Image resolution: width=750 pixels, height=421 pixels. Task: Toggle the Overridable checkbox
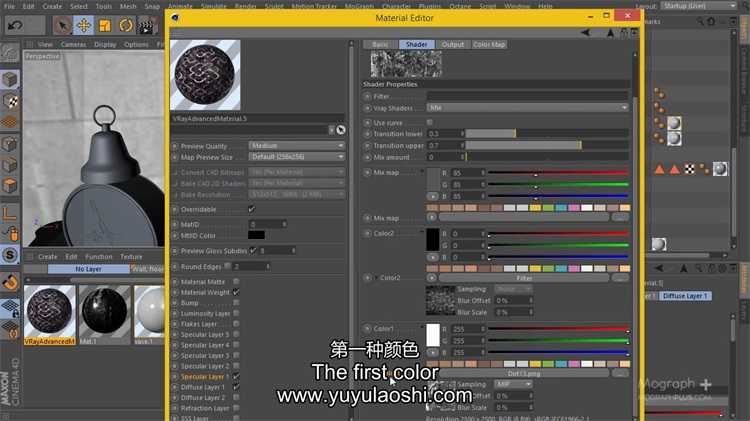click(252, 209)
